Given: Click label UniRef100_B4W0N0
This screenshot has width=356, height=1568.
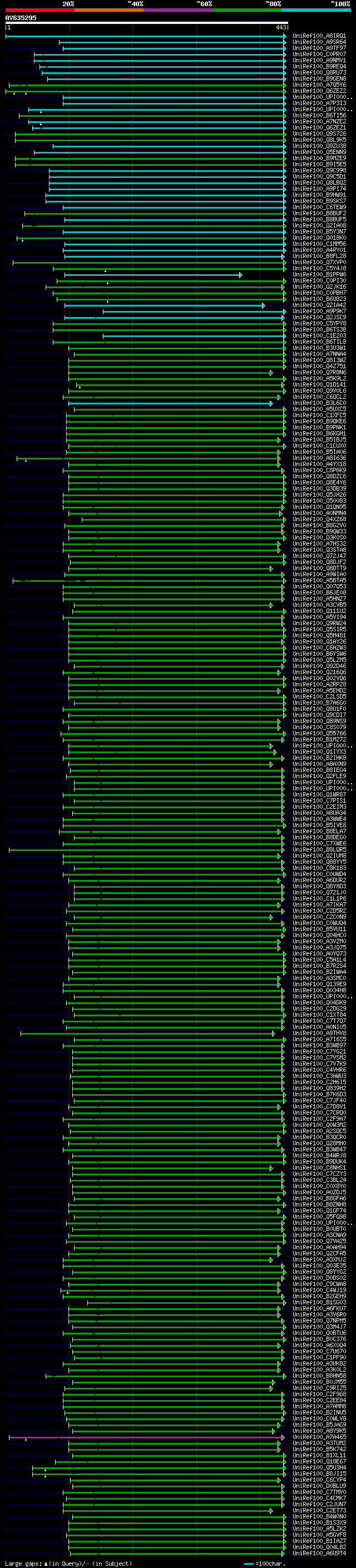Looking at the screenshot, I should tap(319, 1517).
